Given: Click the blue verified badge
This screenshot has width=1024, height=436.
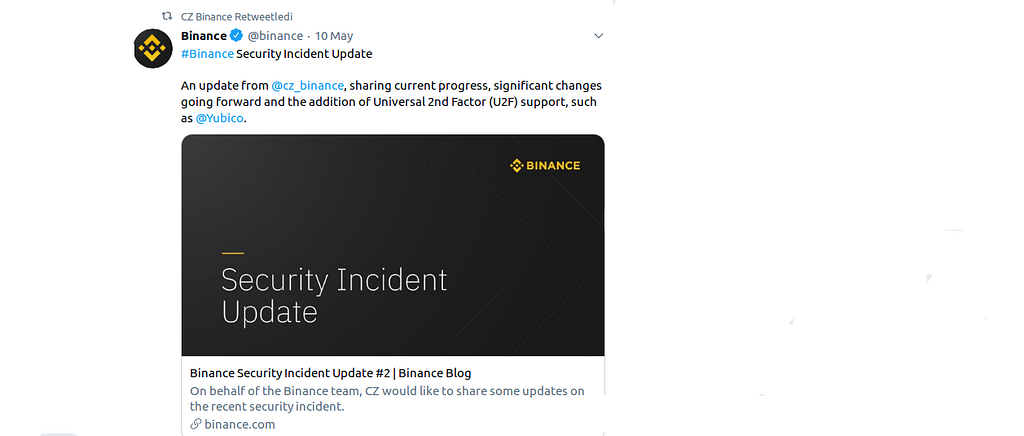Looking at the screenshot, I should tap(236, 36).
